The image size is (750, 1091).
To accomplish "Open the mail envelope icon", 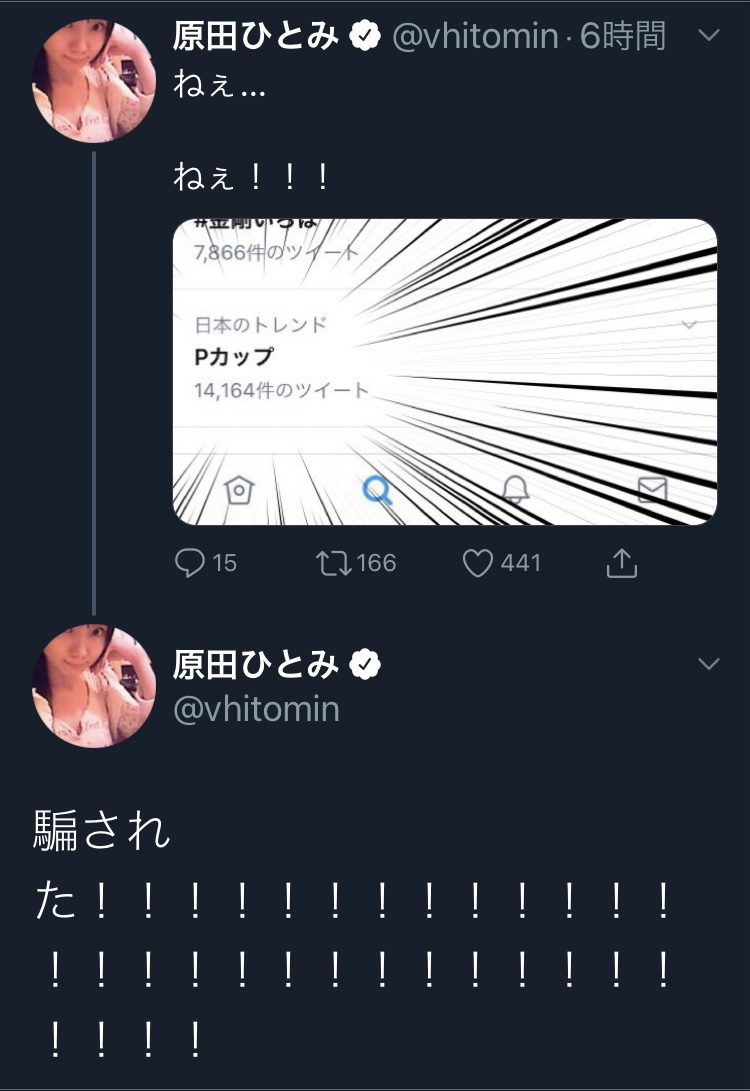I will [x=652, y=488].
